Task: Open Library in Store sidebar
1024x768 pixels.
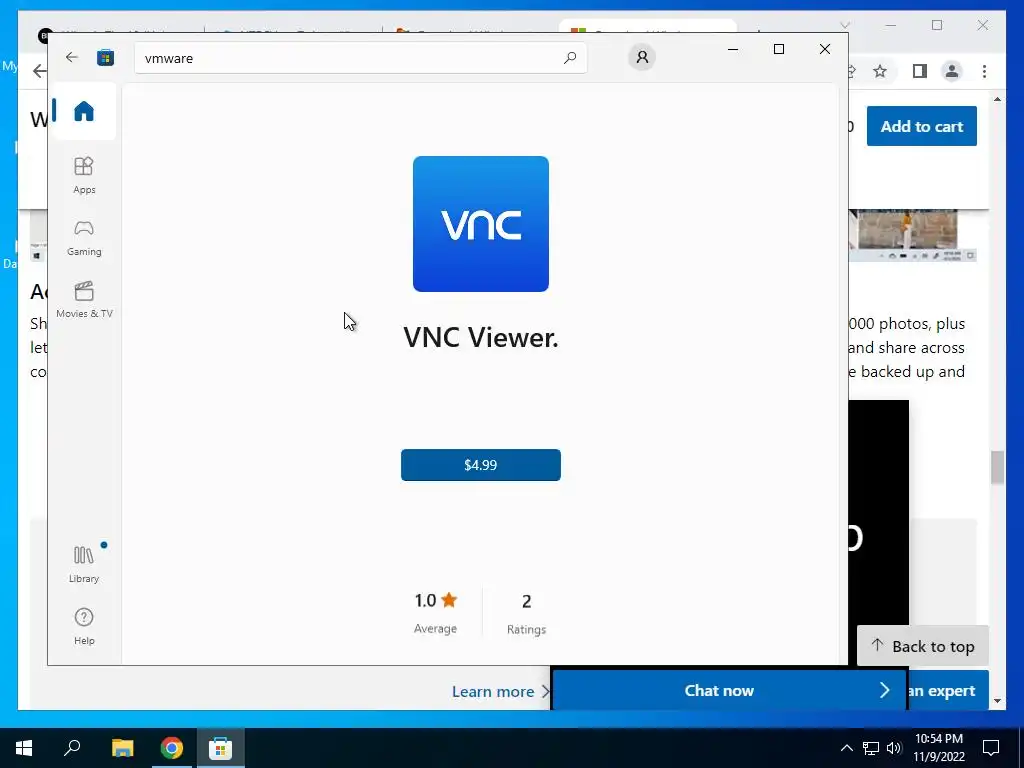Action: (84, 564)
